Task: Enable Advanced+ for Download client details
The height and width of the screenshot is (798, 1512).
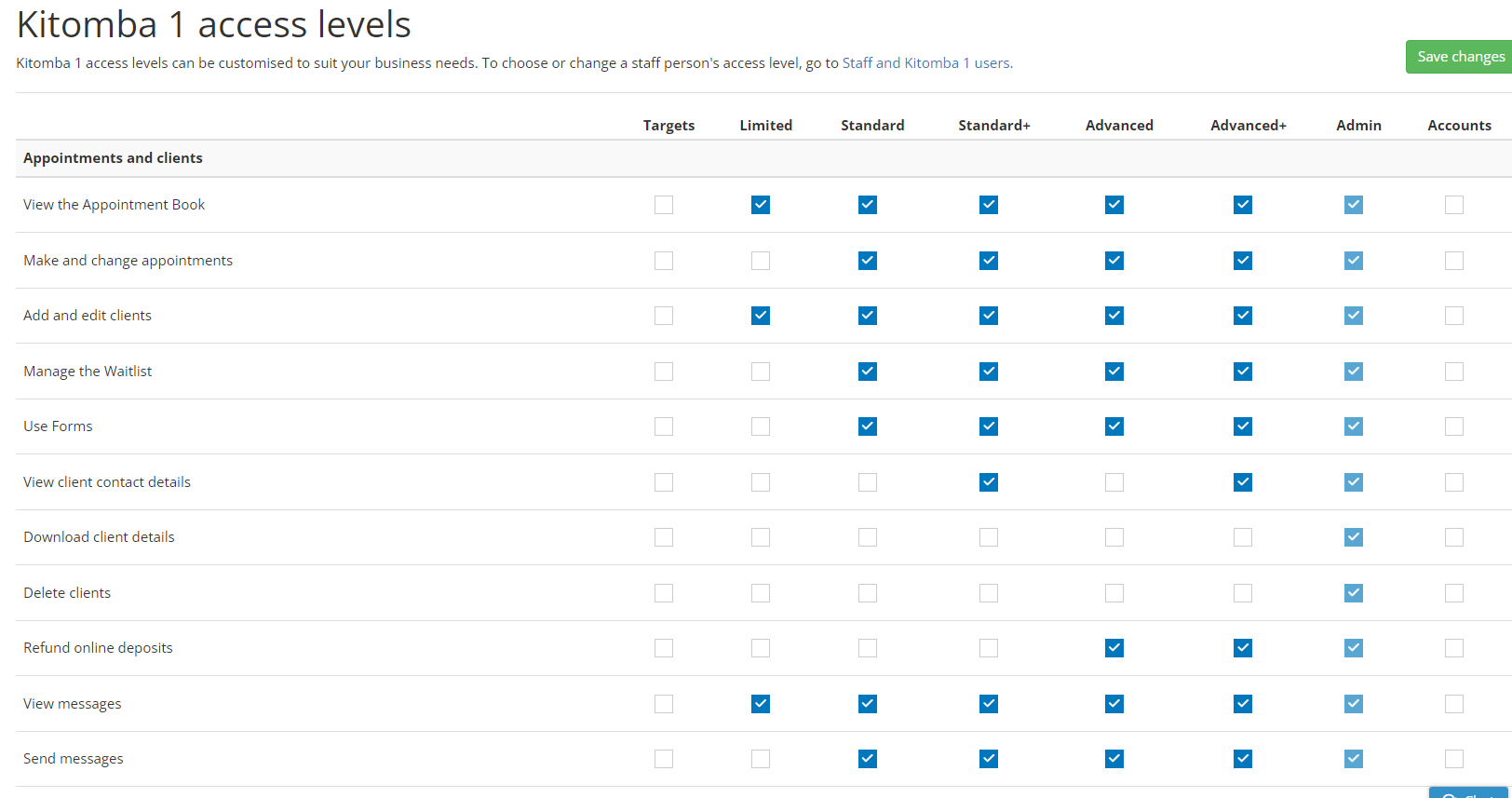Action: (x=1243, y=537)
